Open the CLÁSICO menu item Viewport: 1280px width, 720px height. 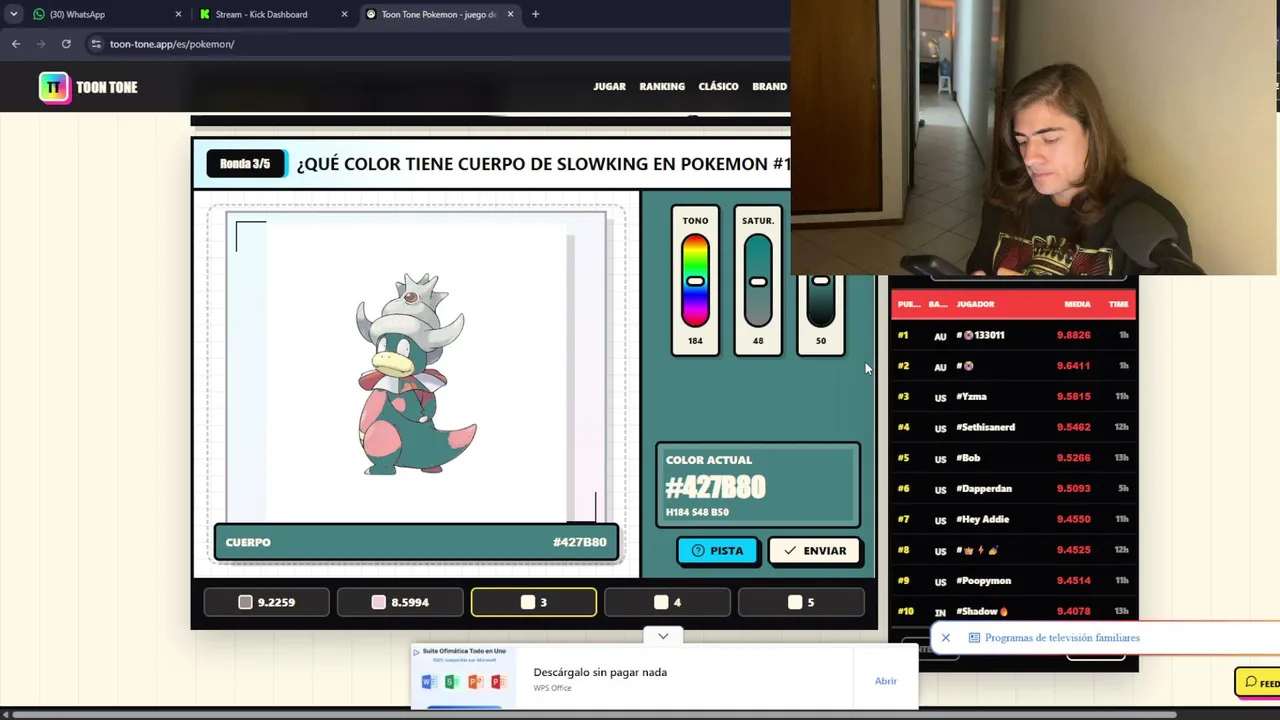tap(718, 87)
